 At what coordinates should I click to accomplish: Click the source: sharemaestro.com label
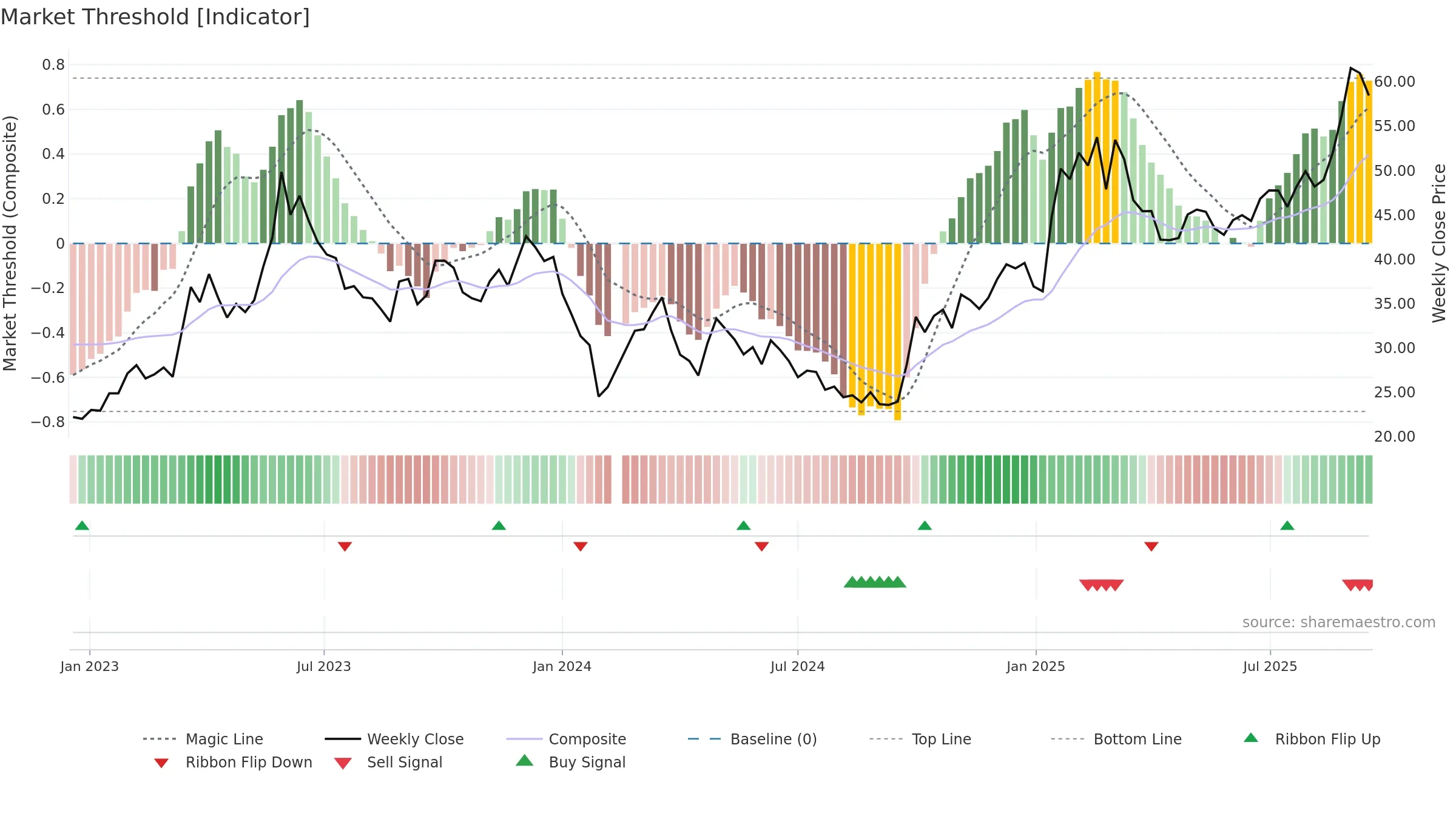tap(1339, 622)
